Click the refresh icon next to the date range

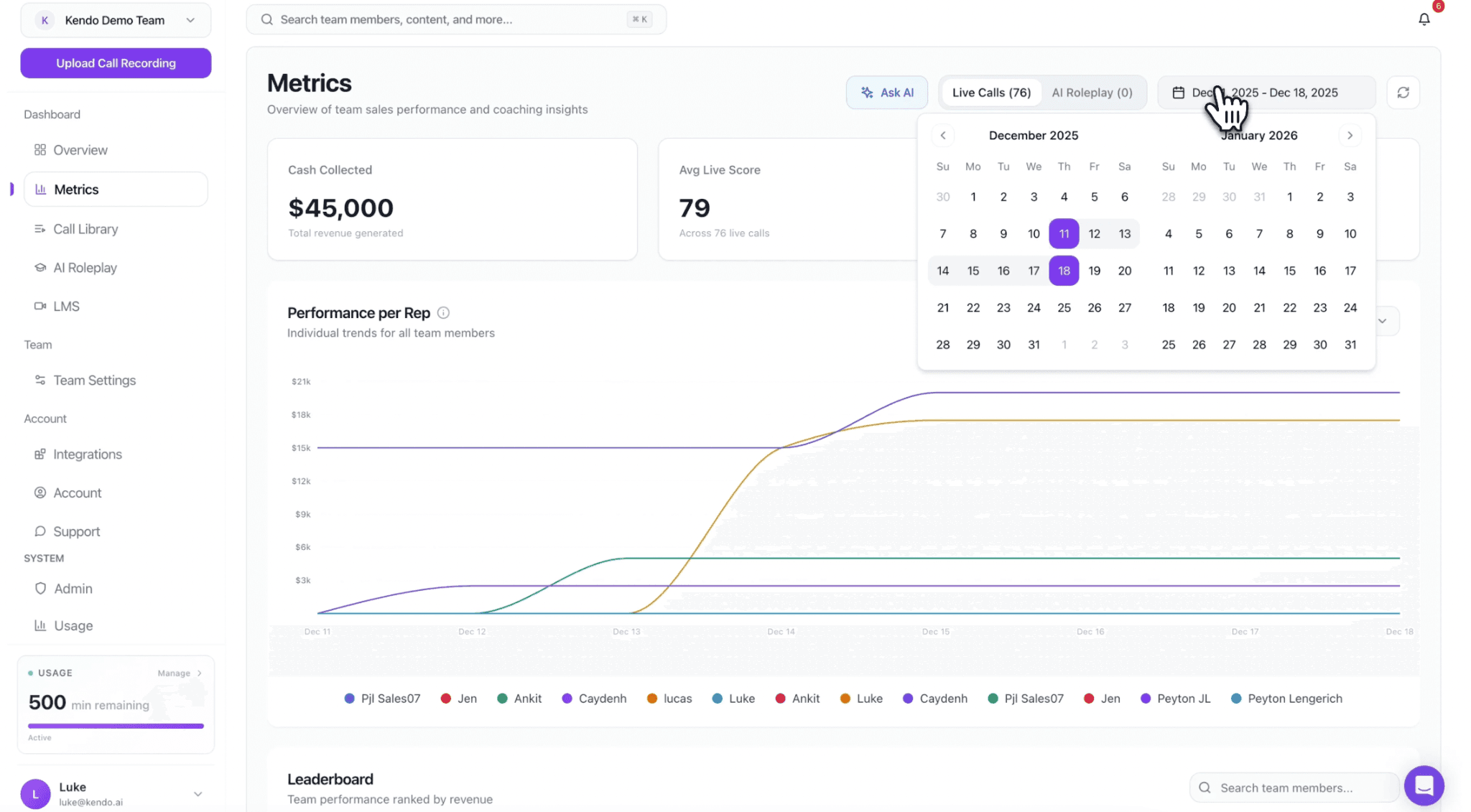(x=1403, y=92)
